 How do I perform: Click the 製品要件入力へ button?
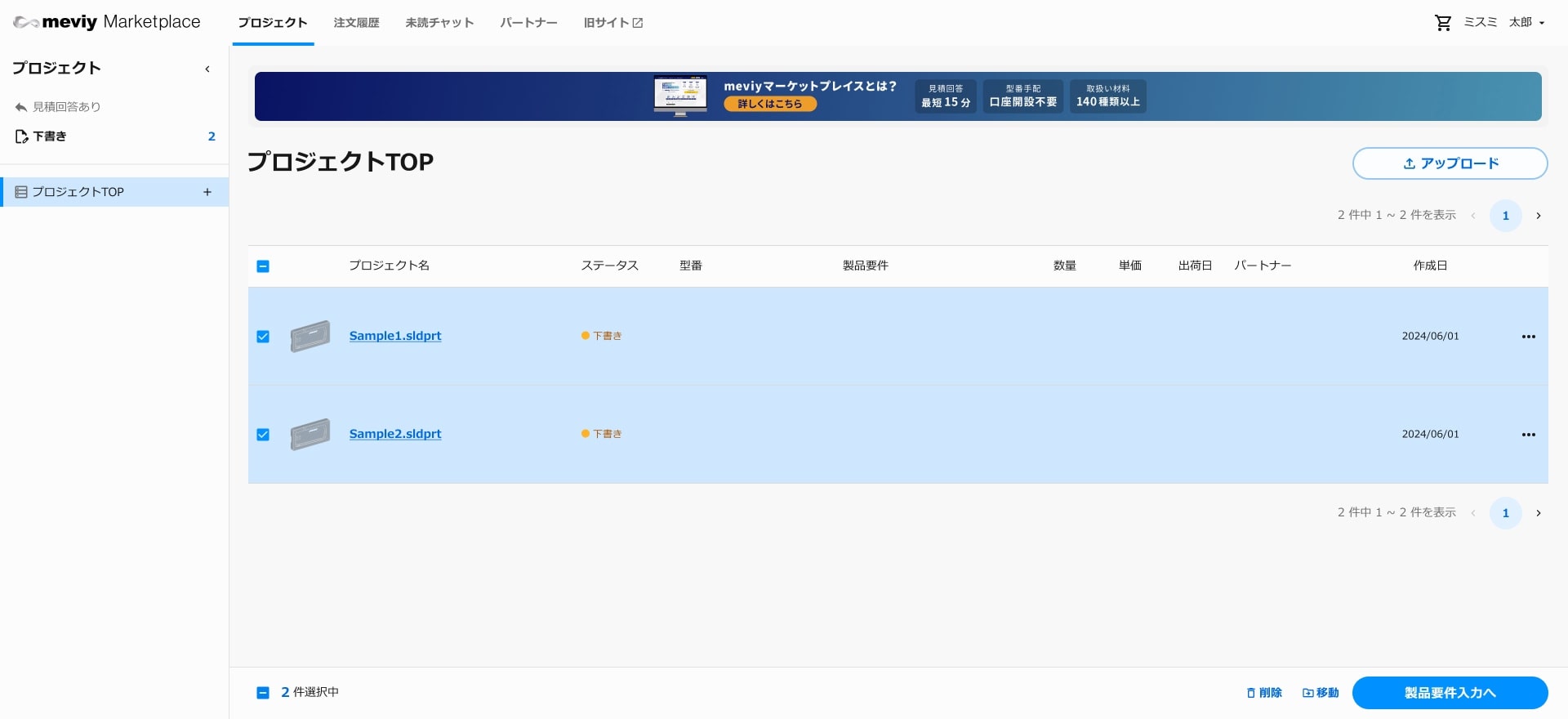[x=1450, y=693]
